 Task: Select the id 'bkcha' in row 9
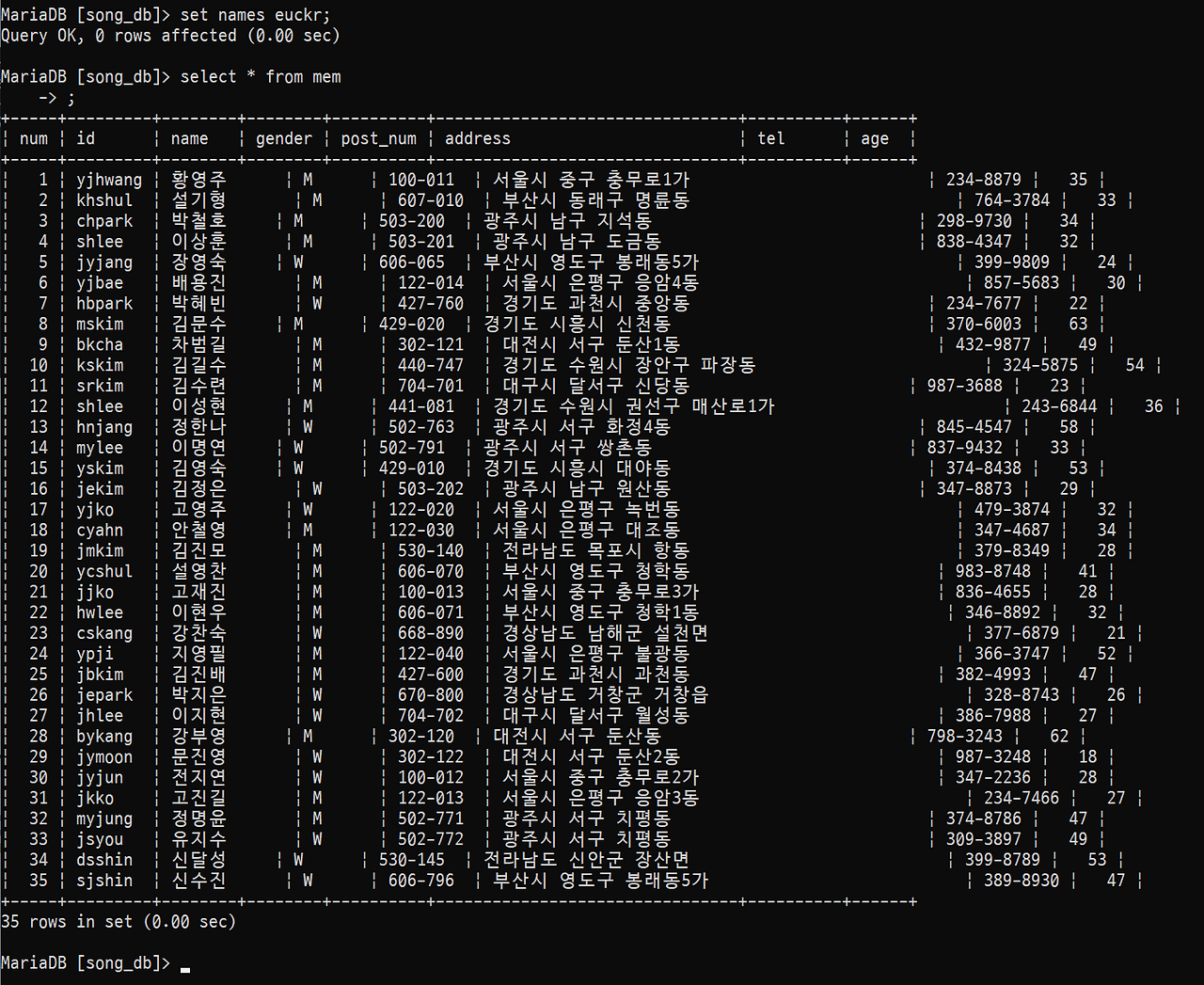100,345
